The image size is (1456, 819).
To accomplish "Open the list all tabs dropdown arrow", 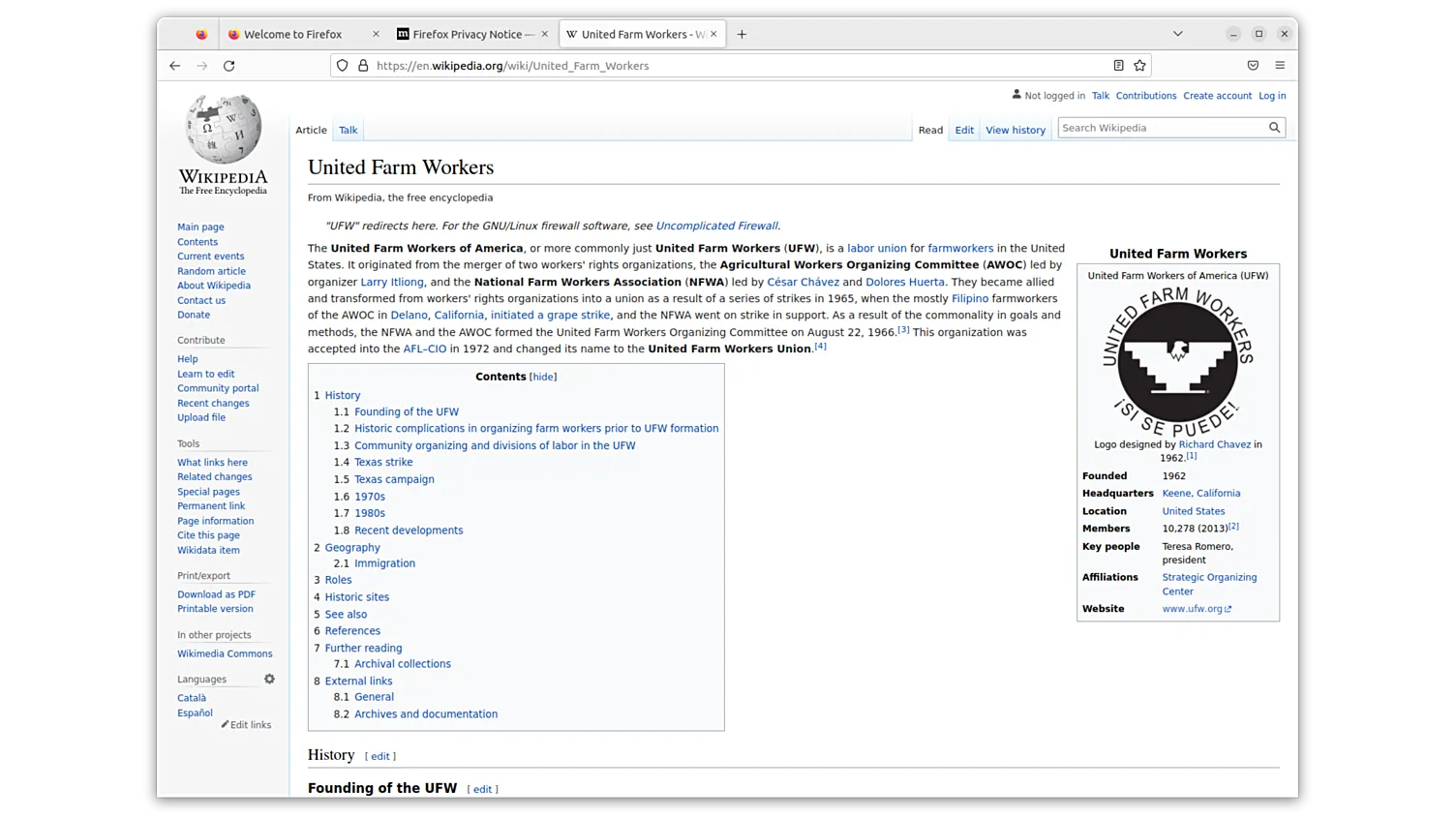I will coord(1178,34).
